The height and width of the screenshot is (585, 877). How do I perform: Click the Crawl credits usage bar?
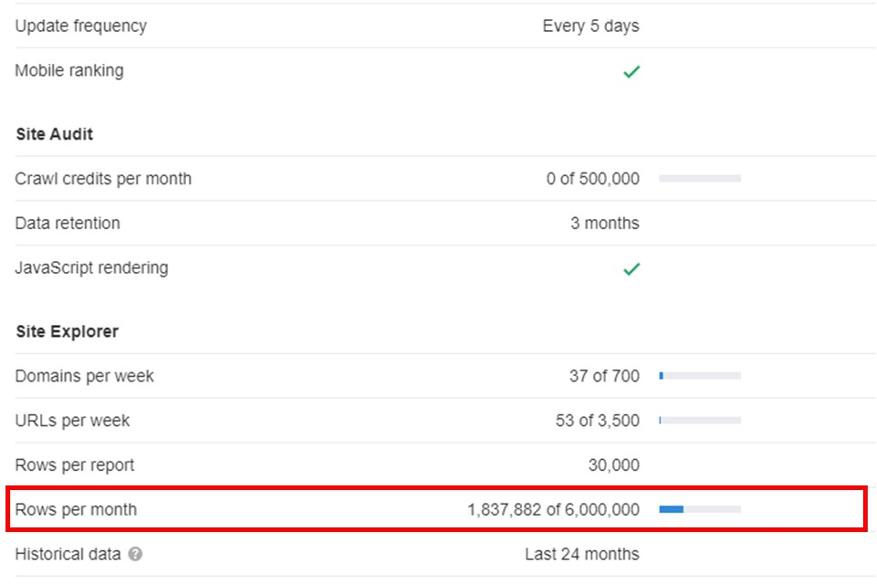(699, 179)
